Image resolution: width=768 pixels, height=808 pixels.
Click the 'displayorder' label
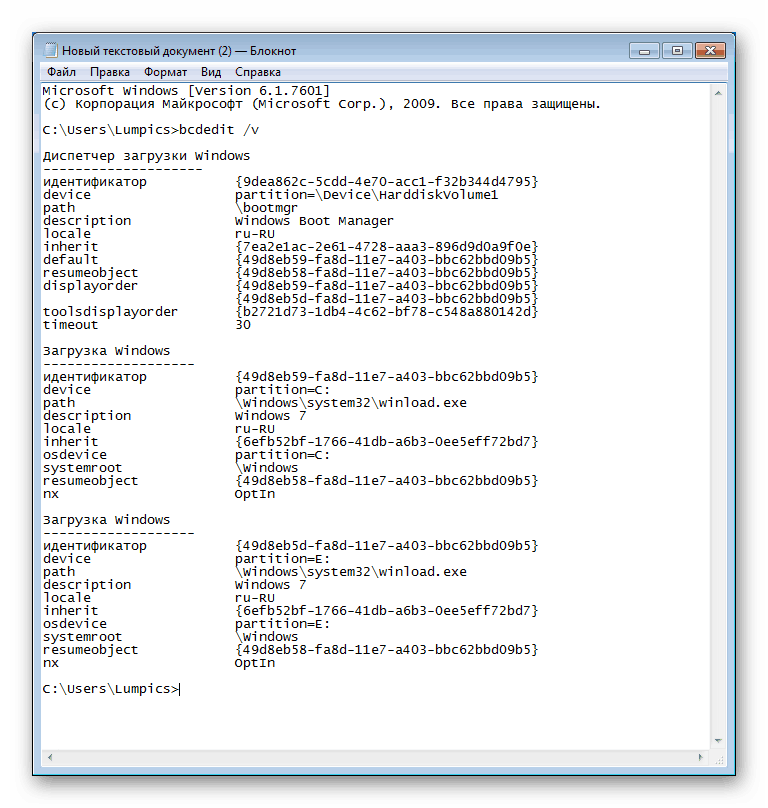coord(90,286)
